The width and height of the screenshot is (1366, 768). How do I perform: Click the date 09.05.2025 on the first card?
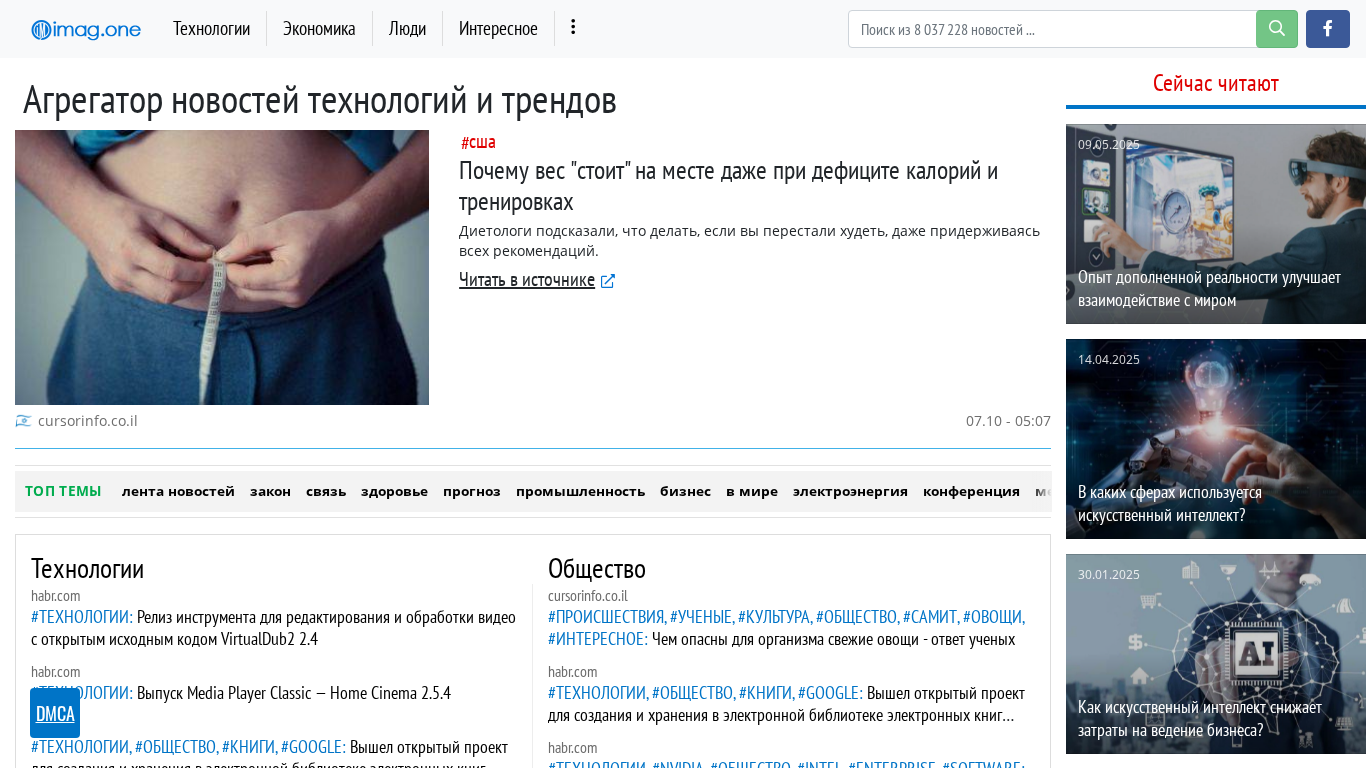[x=1108, y=144]
